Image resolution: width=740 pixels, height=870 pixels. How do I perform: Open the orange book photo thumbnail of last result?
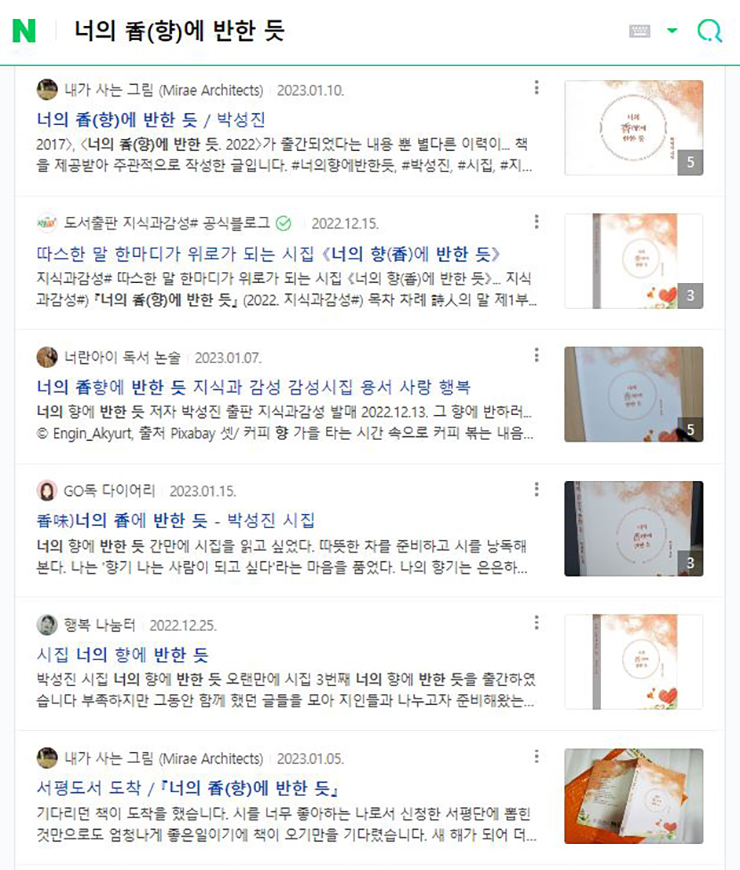pyautogui.click(x=633, y=796)
